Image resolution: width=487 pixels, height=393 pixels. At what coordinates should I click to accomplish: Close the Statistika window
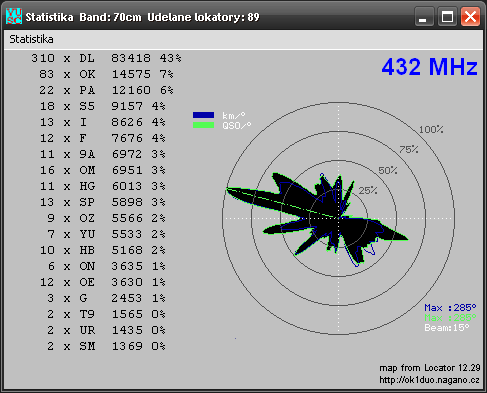click(470, 16)
